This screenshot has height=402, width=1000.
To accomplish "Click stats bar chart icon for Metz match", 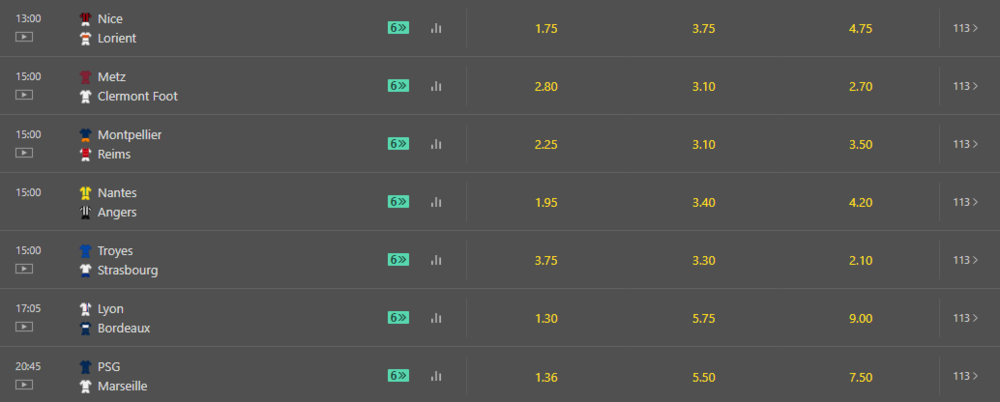I will tap(436, 86).
